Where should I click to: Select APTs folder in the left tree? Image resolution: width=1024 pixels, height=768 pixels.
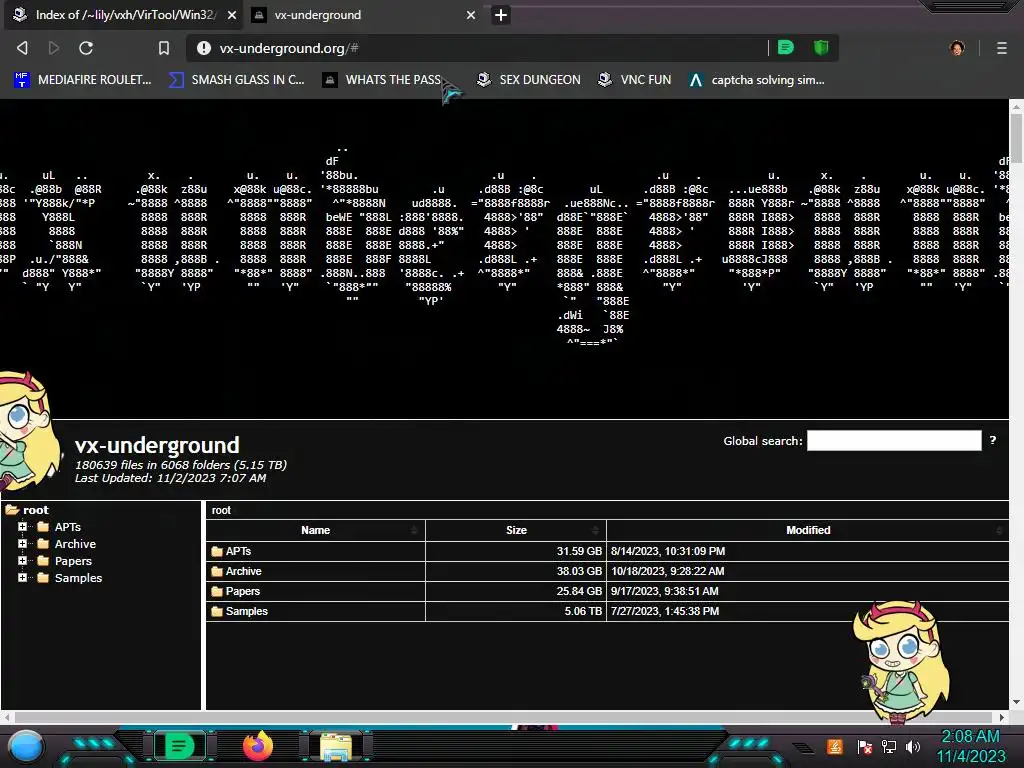click(x=67, y=527)
